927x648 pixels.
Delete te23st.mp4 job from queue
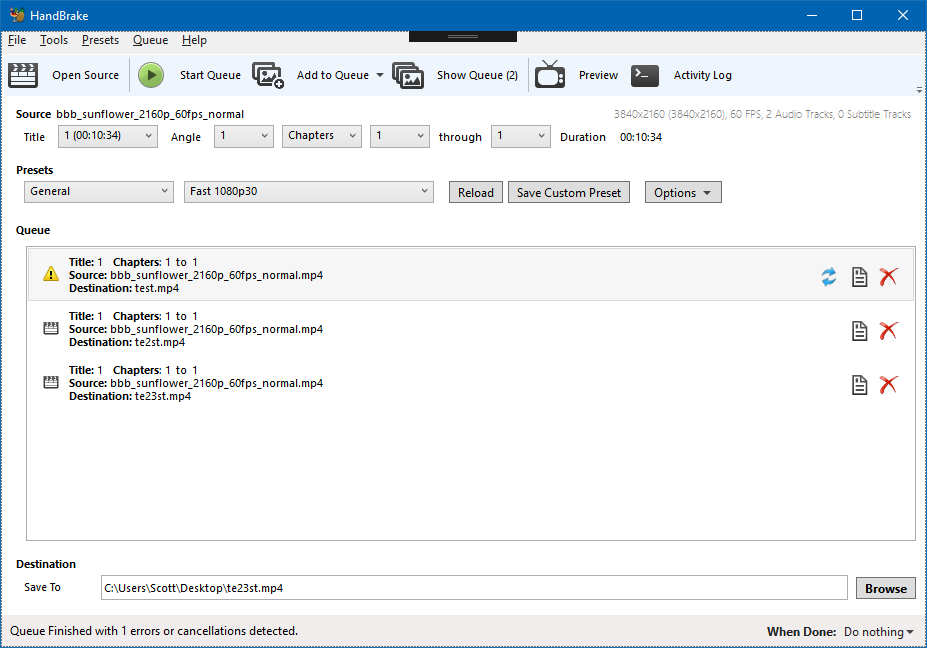(x=888, y=385)
